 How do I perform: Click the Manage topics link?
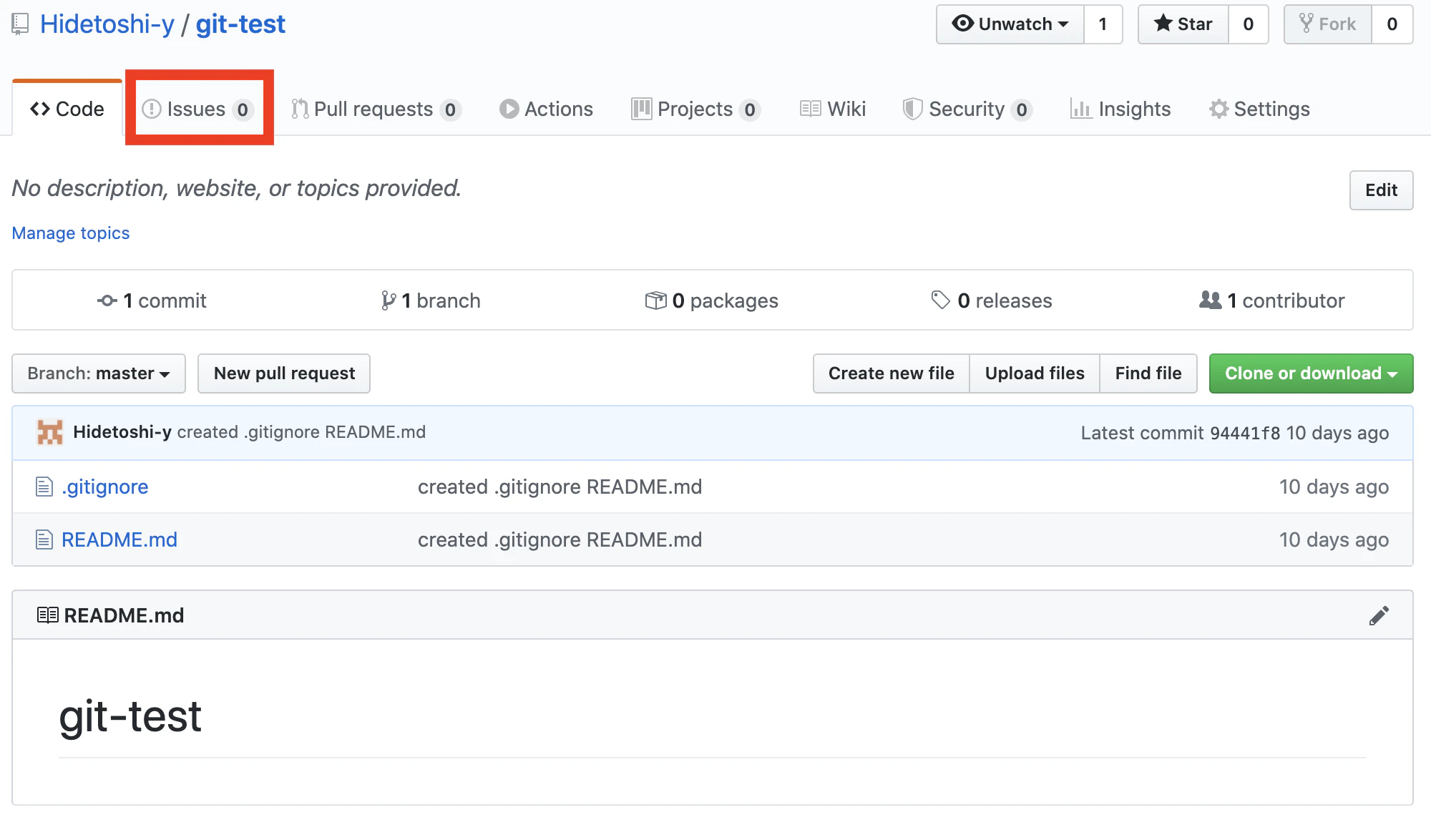(71, 233)
